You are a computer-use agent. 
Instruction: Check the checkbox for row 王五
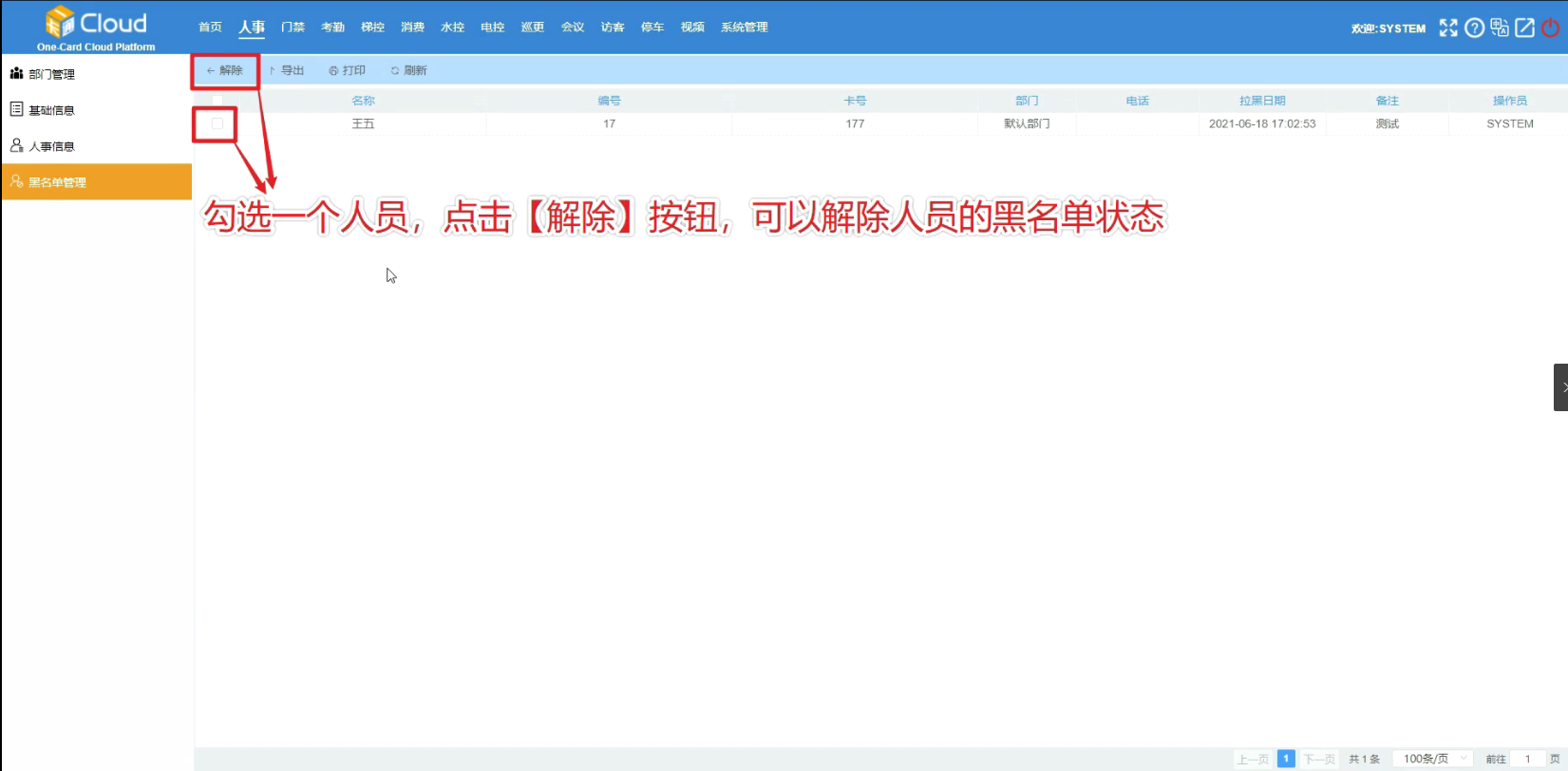point(217,123)
